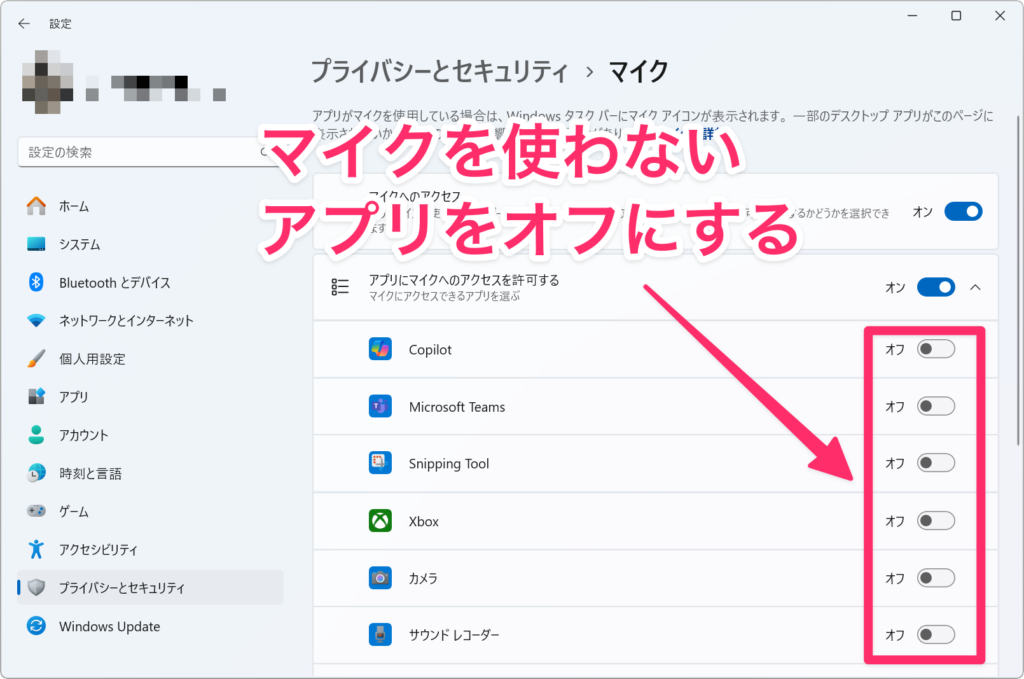The height and width of the screenshot is (679, 1024).
Task: Click the Snipping Tool app name
Action: coord(449,464)
